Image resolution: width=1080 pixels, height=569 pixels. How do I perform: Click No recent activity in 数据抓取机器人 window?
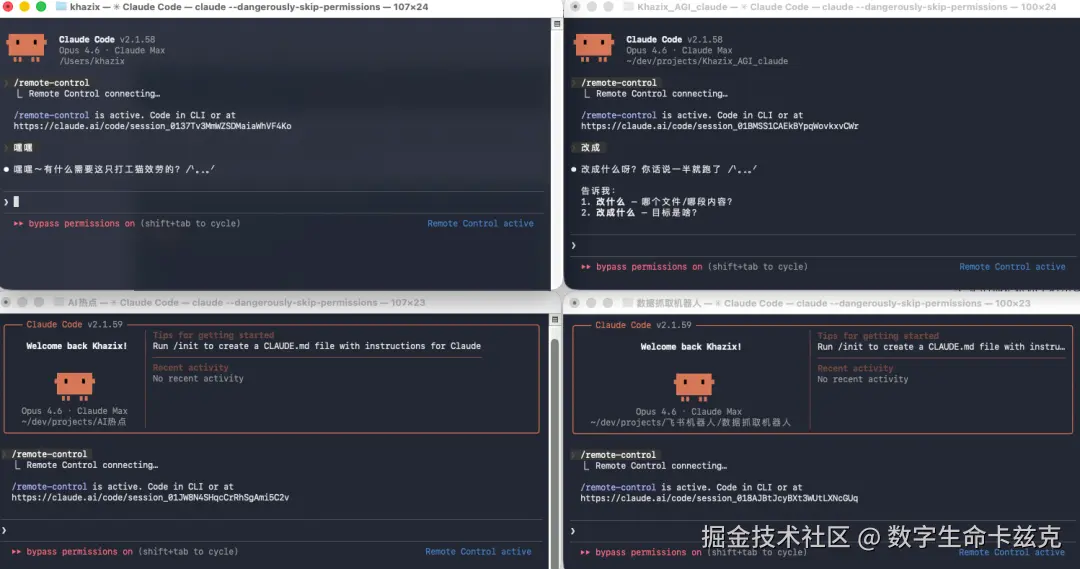point(862,379)
